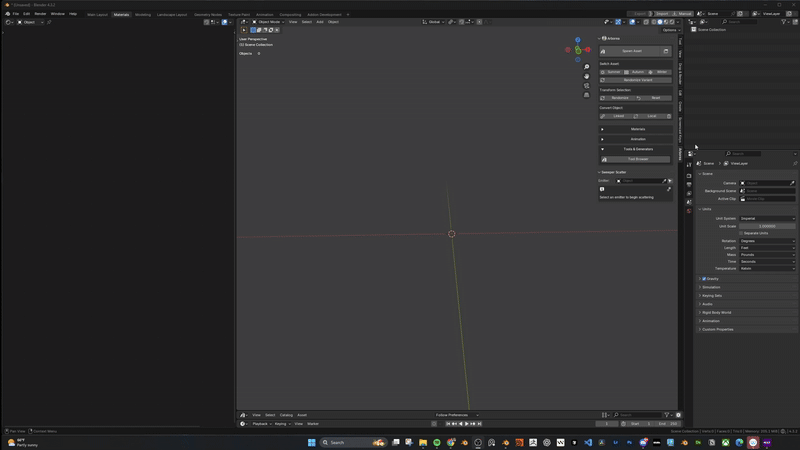The image size is (800, 450).
Task: Toggle the Gravity checkbox
Action: (704, 279)
